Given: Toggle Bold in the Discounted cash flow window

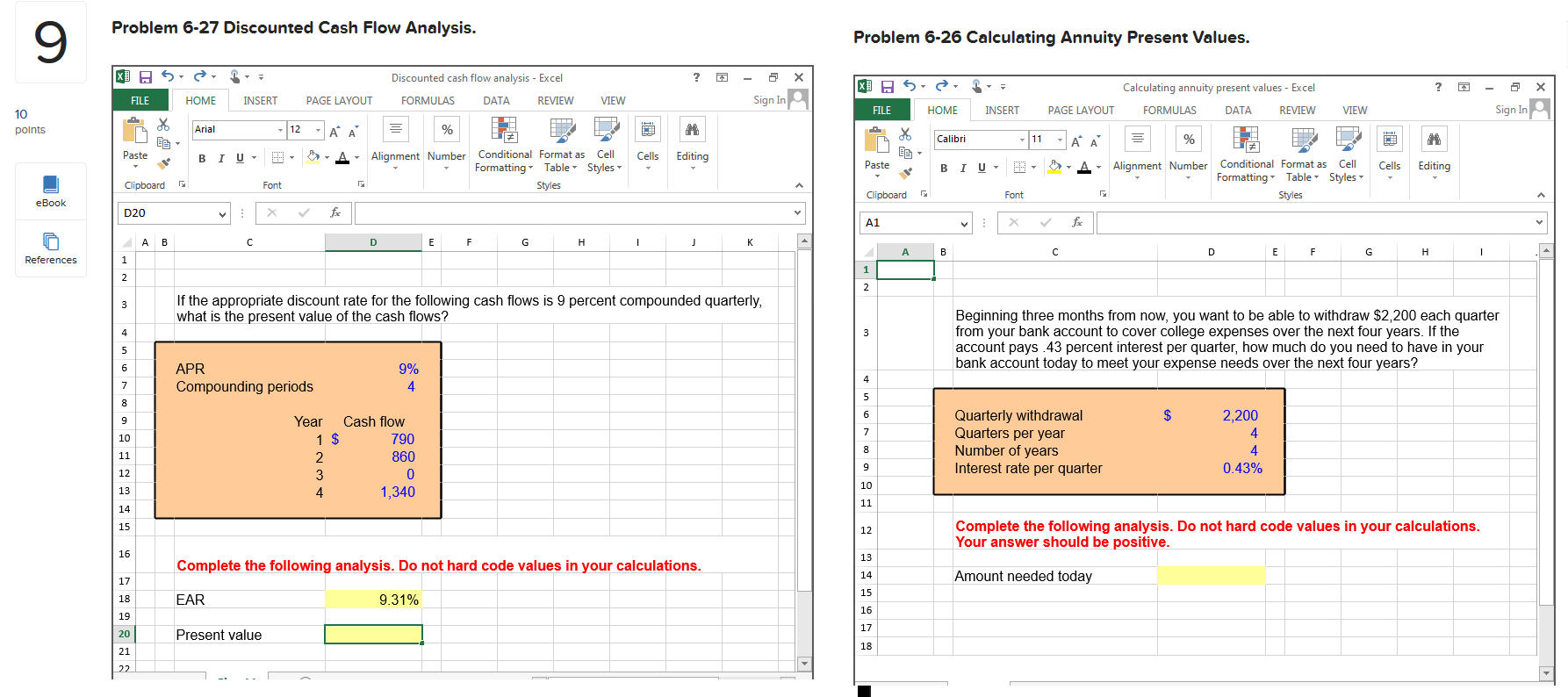Looking at the screenshot, I should (x=202, y=158).
